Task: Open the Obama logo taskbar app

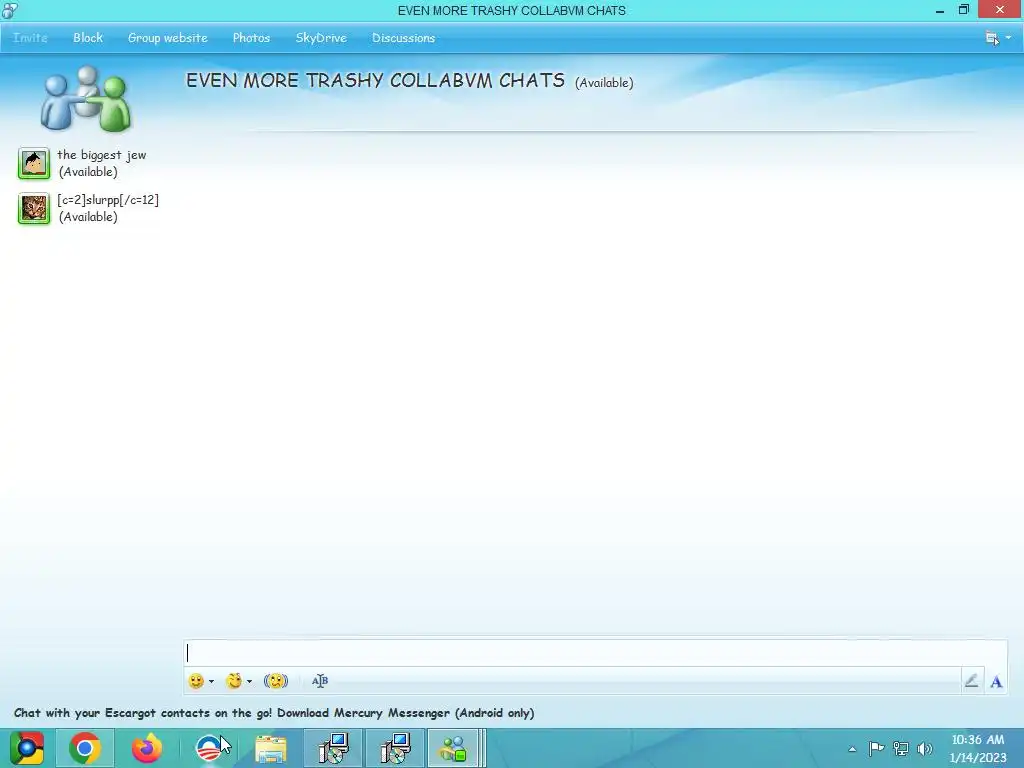Action: [208, 748]
